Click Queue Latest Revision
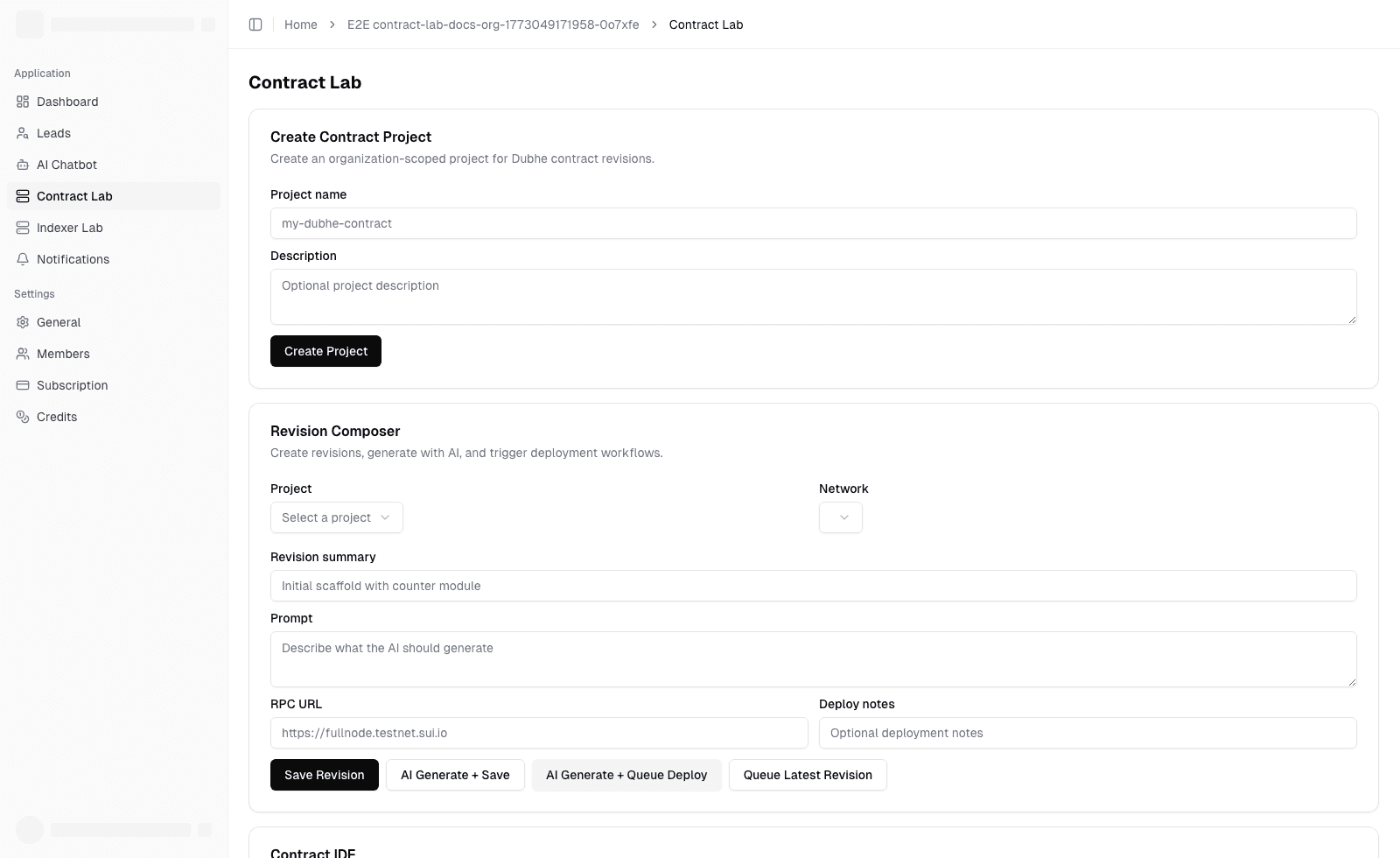The image size is (1400, 858). click(807, 775)
